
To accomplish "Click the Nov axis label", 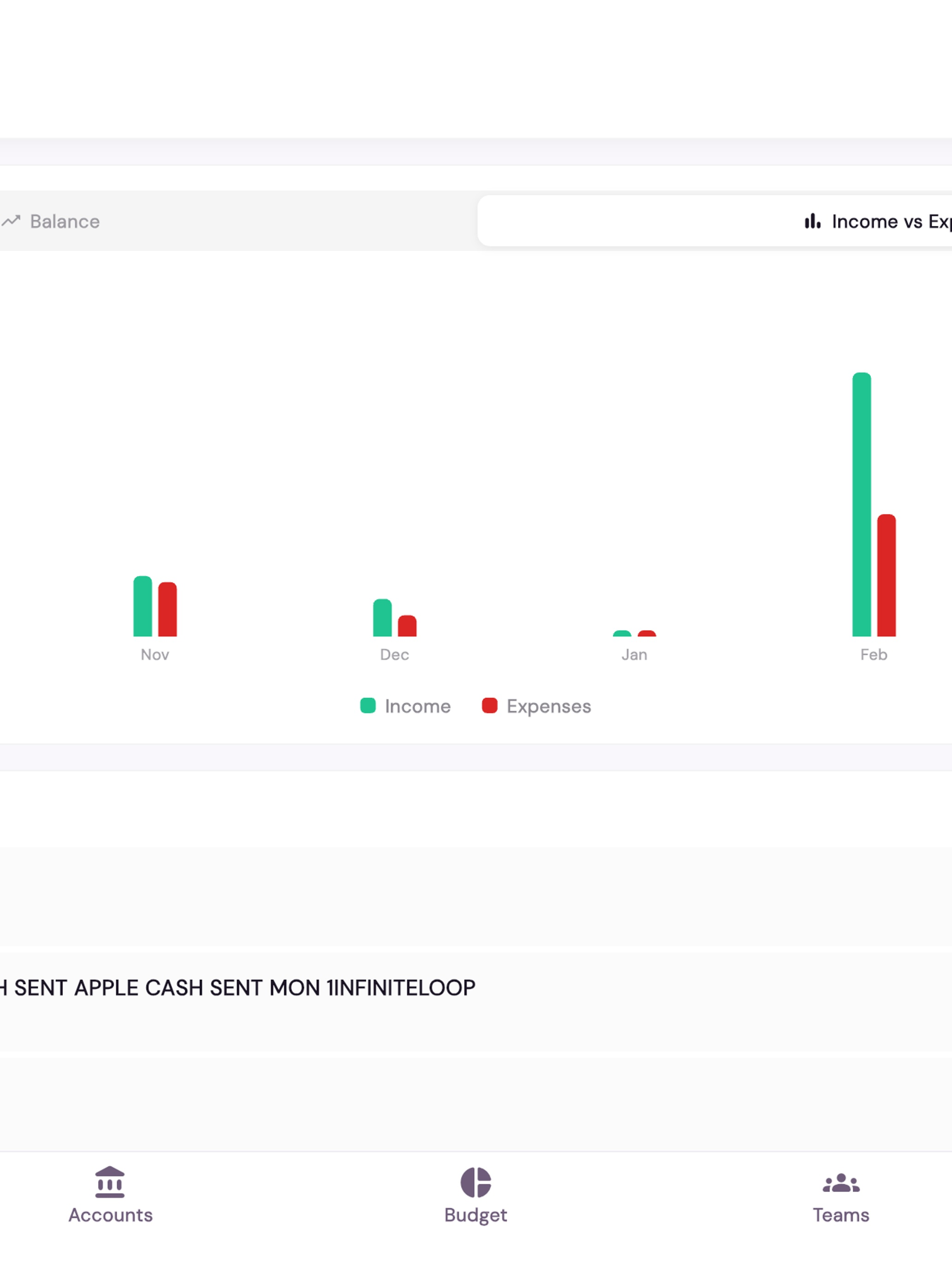I will click(155, 654).
